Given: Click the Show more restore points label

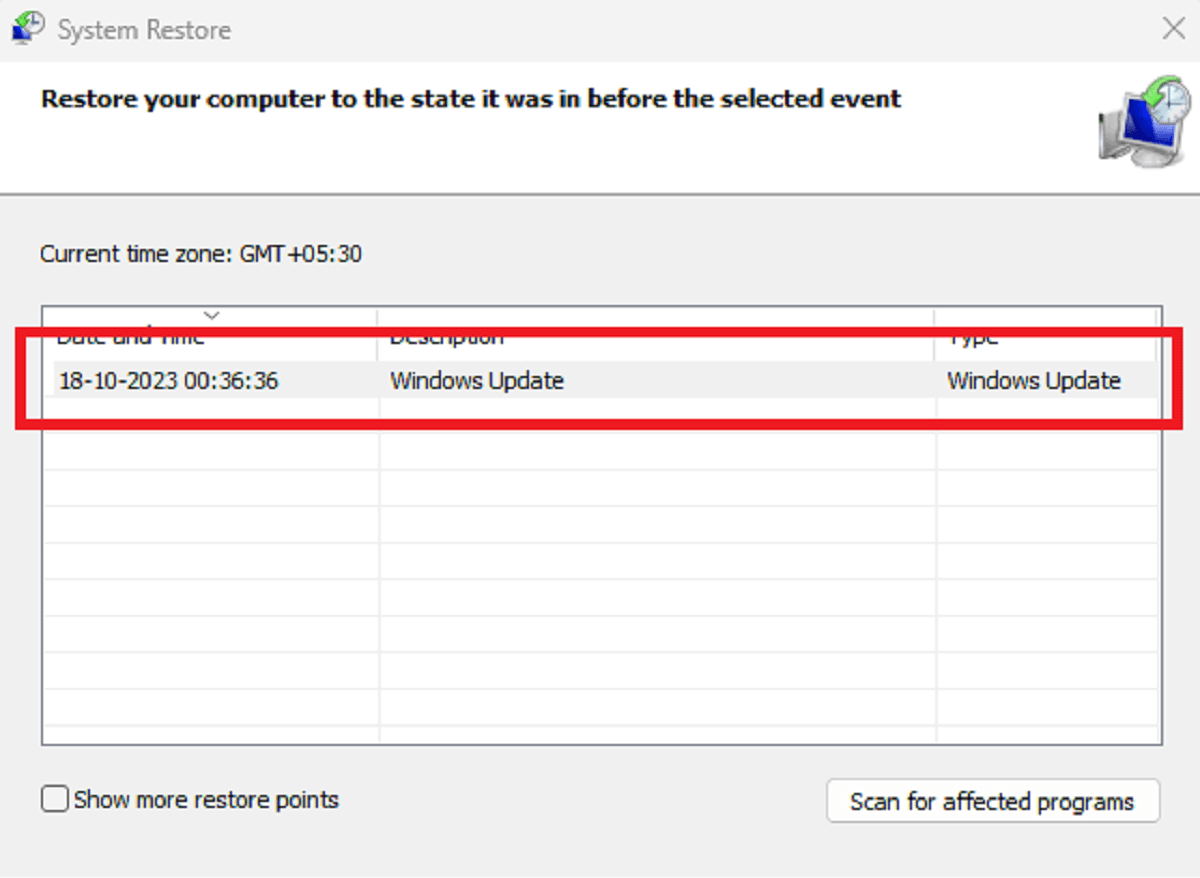Looking at the screenshot, I should 206,800.
